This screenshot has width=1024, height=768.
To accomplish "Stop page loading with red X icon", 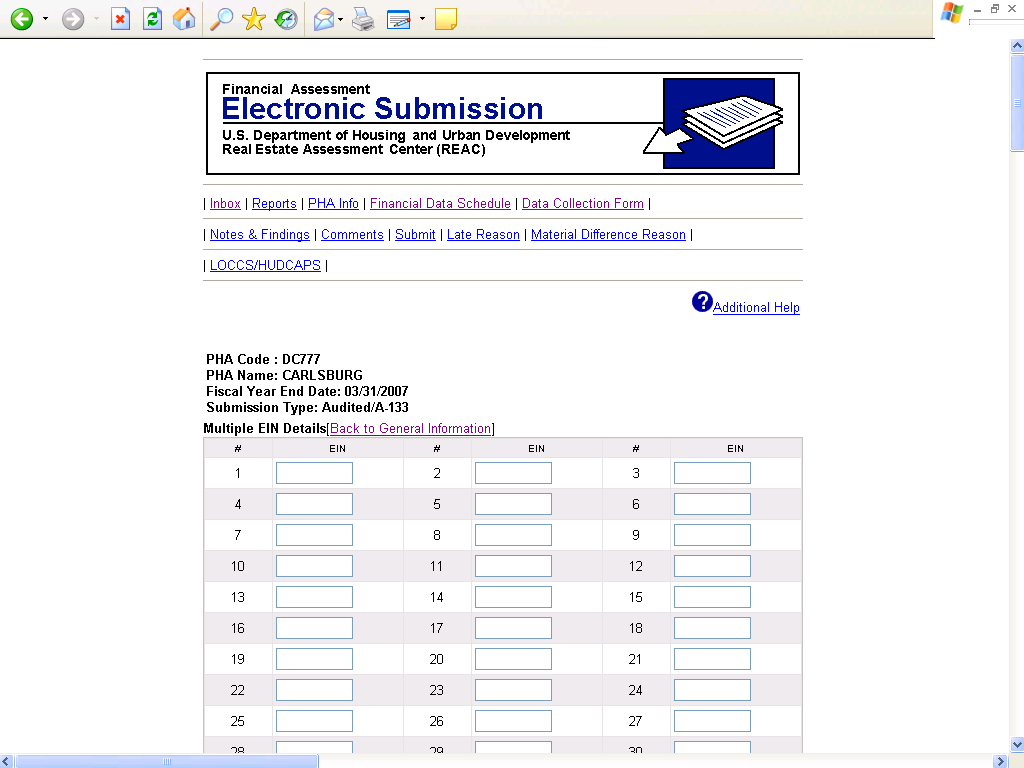I will [120, 19].
